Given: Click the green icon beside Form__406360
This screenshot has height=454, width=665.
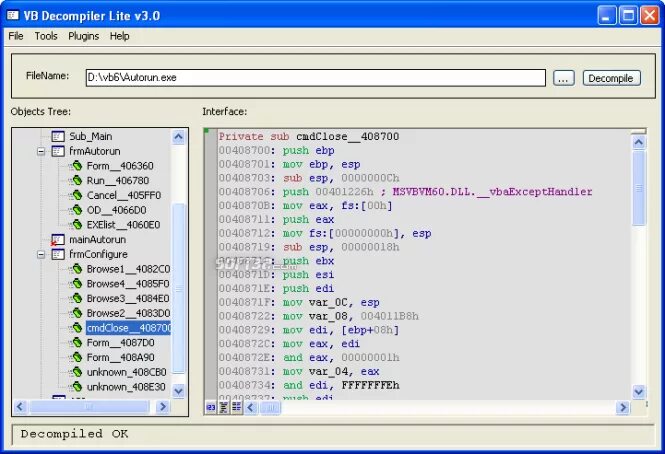Looking at the screenshot, I should (x=77, y=165).
